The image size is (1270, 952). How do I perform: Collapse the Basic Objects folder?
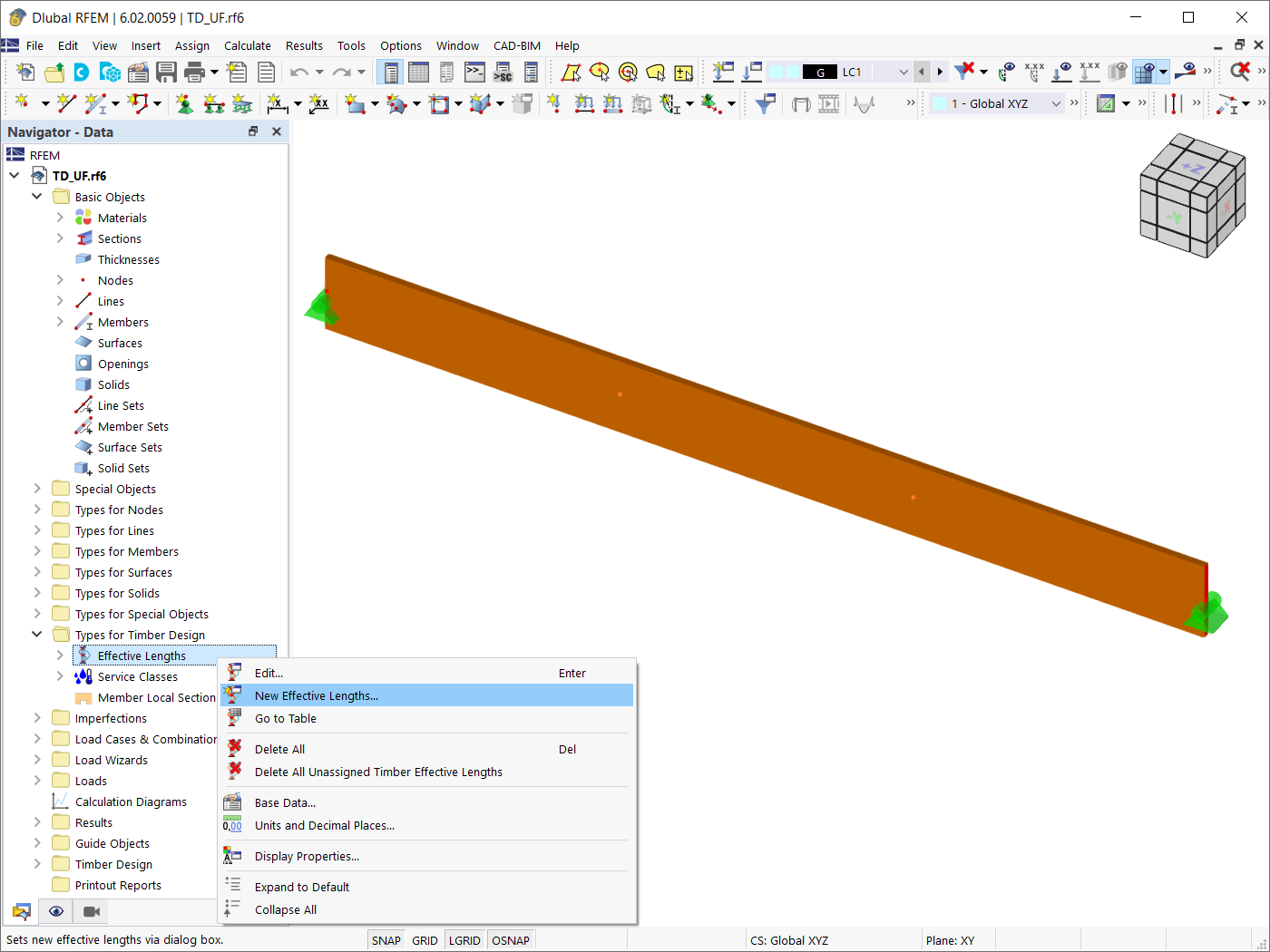coord(37,197)
